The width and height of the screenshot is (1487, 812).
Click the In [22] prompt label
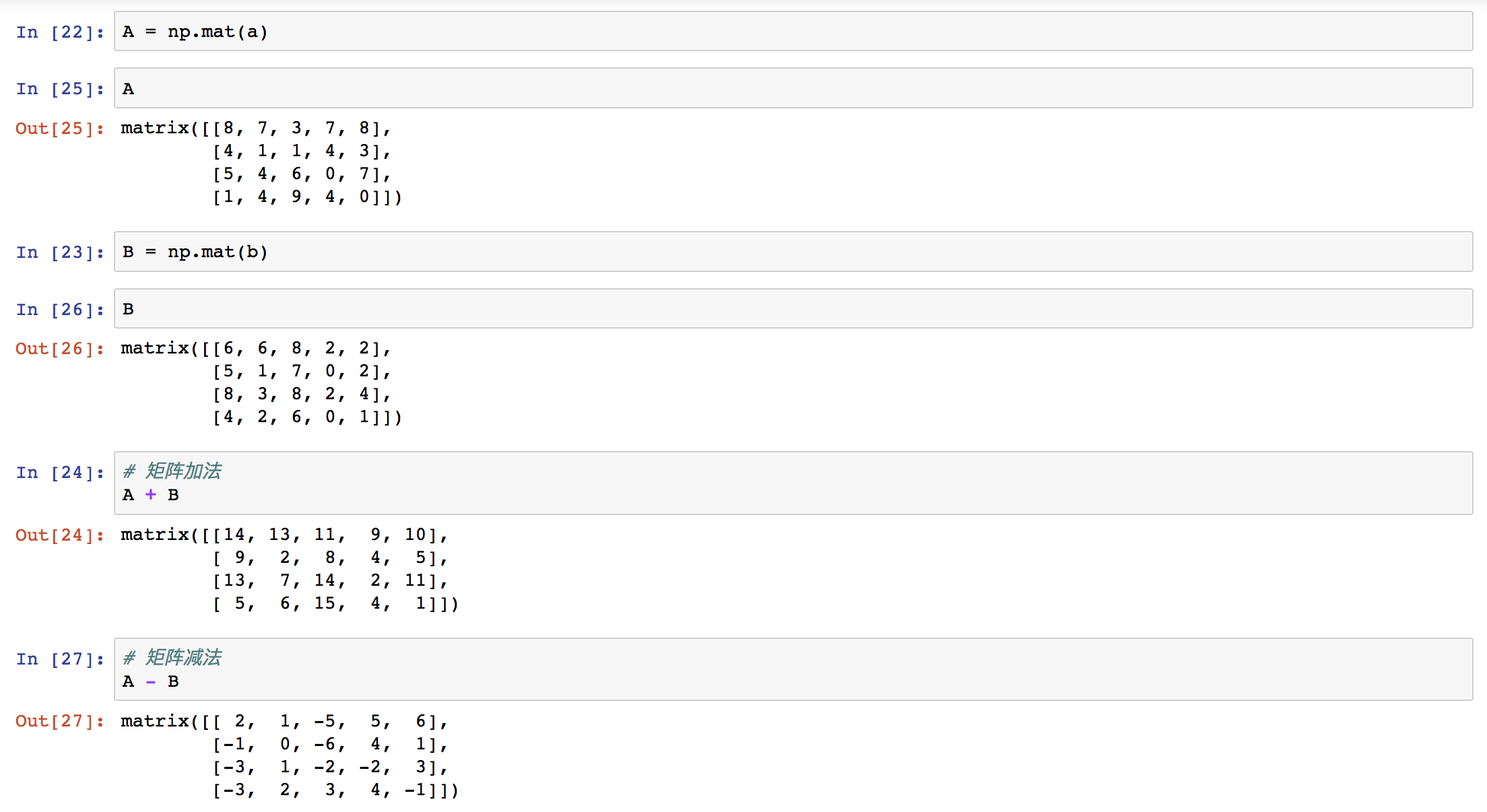pos(61,32)
